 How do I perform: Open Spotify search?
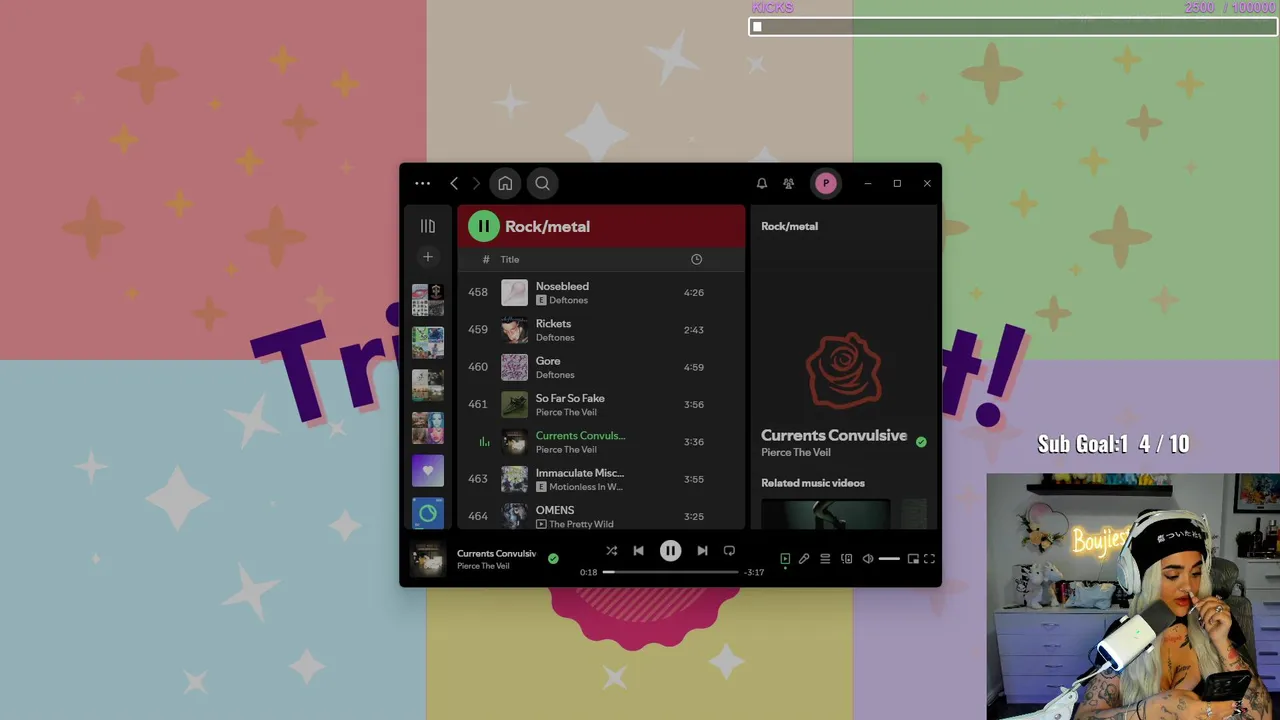click(542, 184)
